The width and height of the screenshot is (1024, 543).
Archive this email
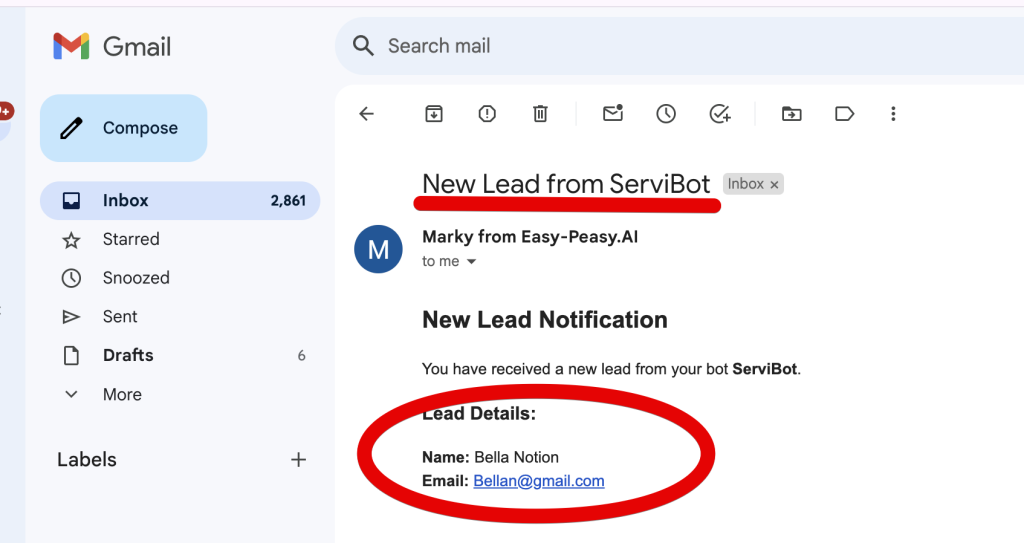pyautogui.click(x=434, y=114)
